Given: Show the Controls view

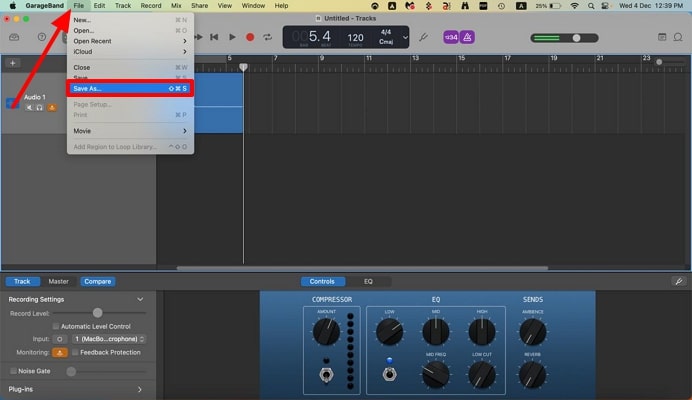Looking at the screenshot, I should coord(322,281).
